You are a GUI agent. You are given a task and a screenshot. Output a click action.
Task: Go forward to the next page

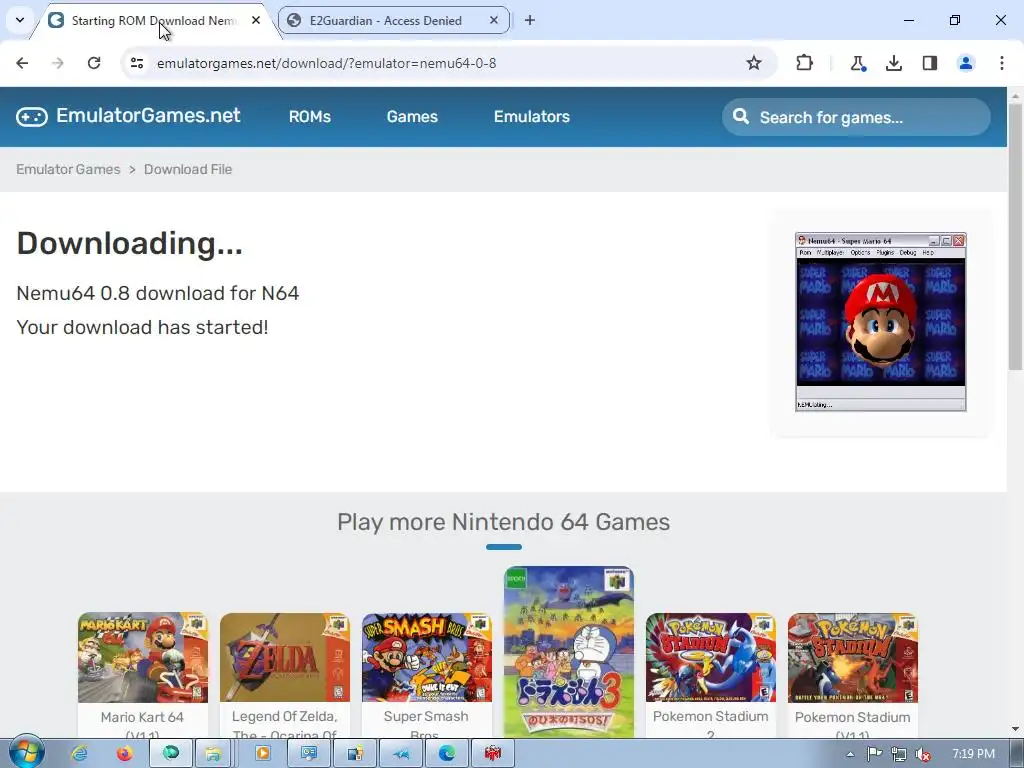coord(58,63)
